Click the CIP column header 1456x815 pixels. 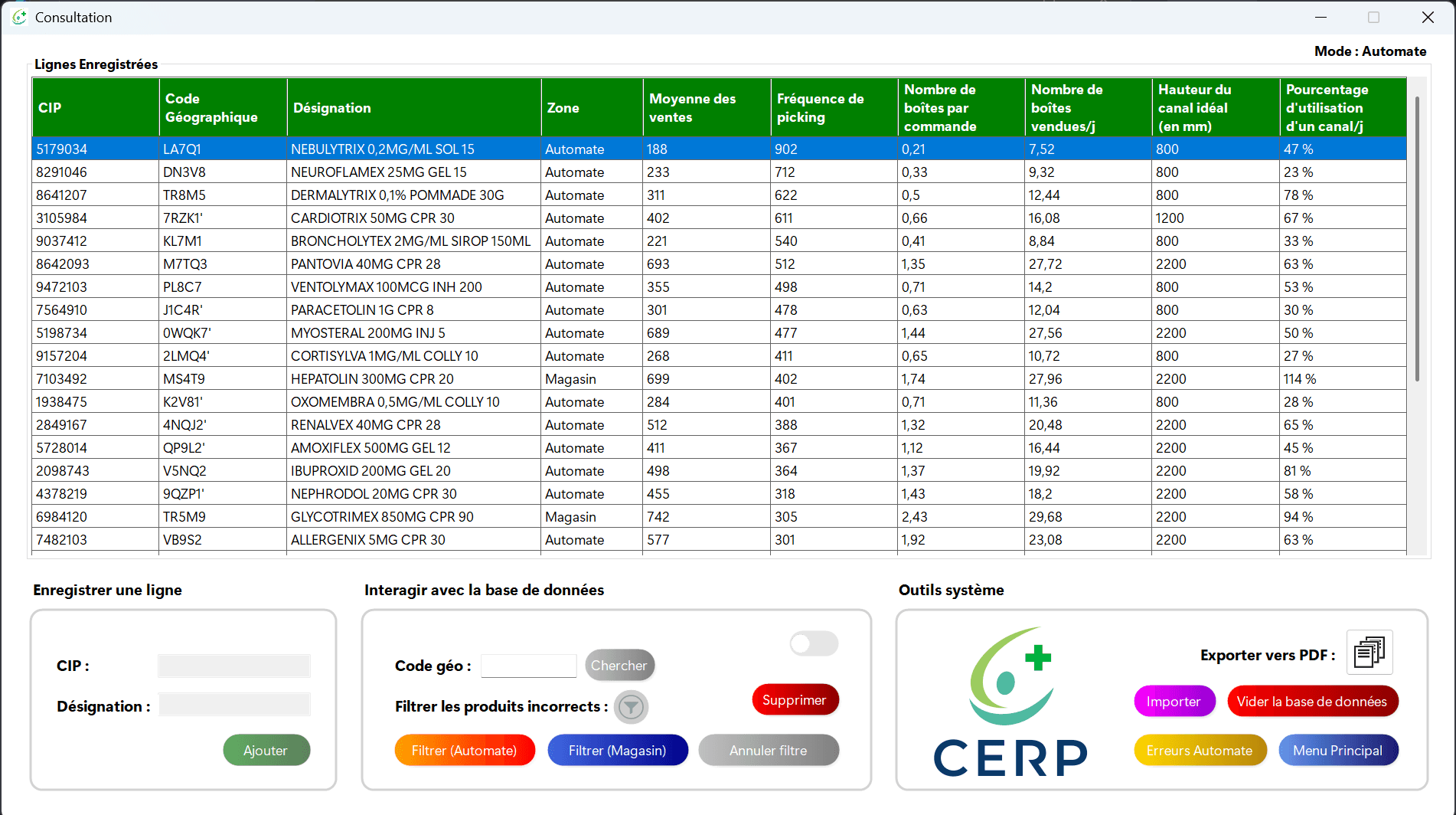pyautogui.click(x=95, y=107)
